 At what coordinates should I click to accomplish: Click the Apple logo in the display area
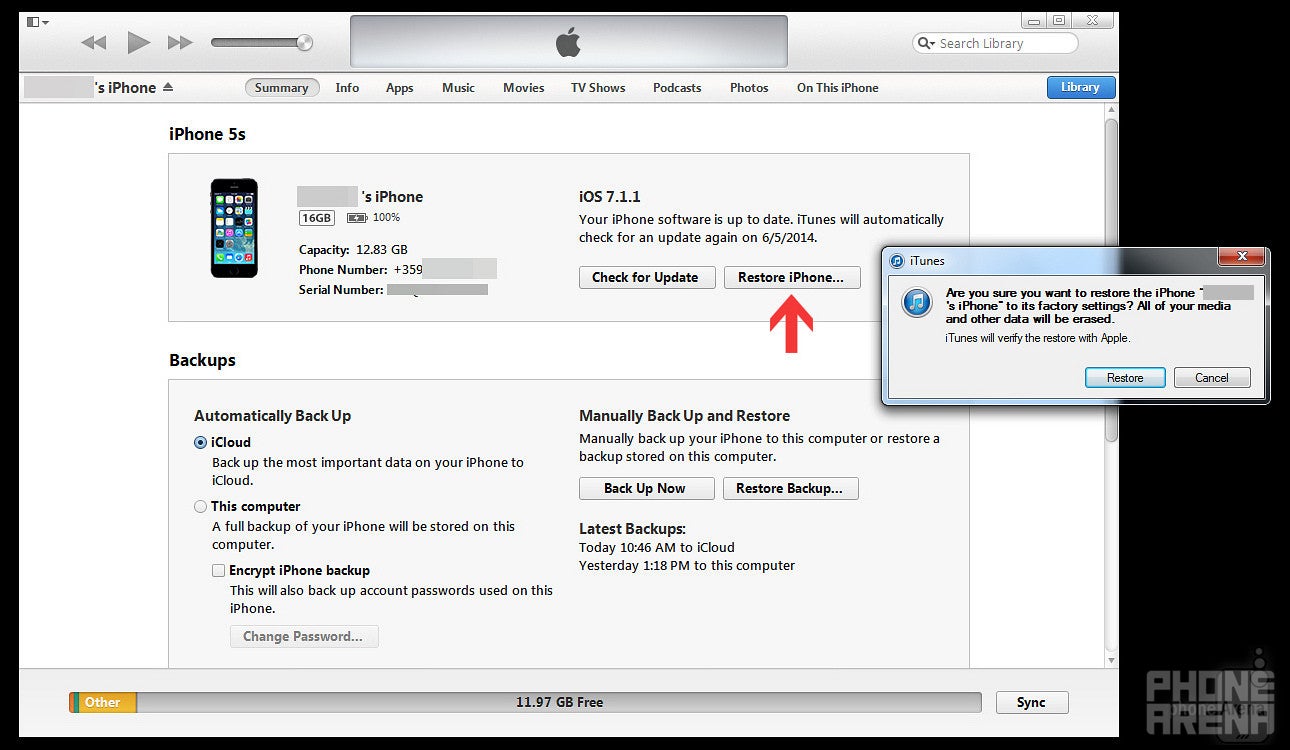coord(568,42)
